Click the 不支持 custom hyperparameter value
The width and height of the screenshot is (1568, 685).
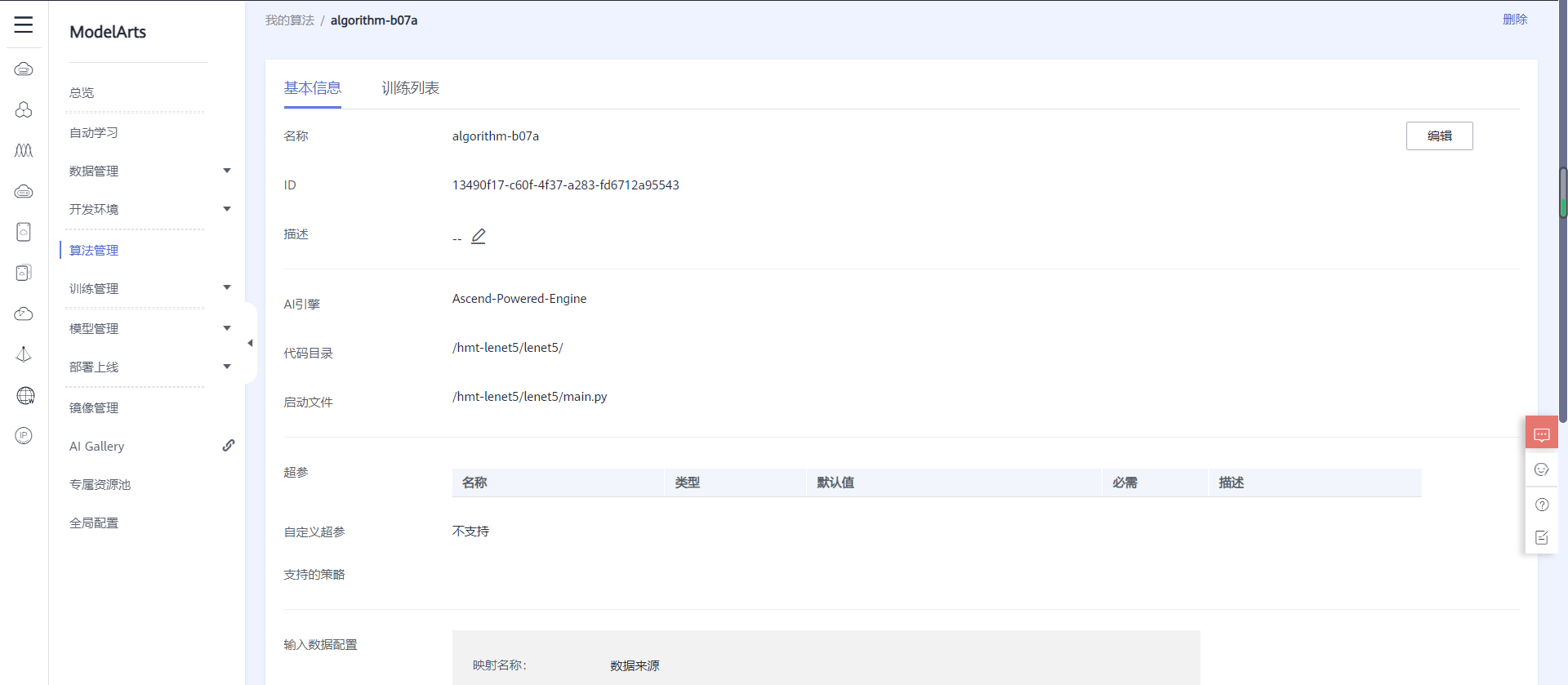[471, 532]
